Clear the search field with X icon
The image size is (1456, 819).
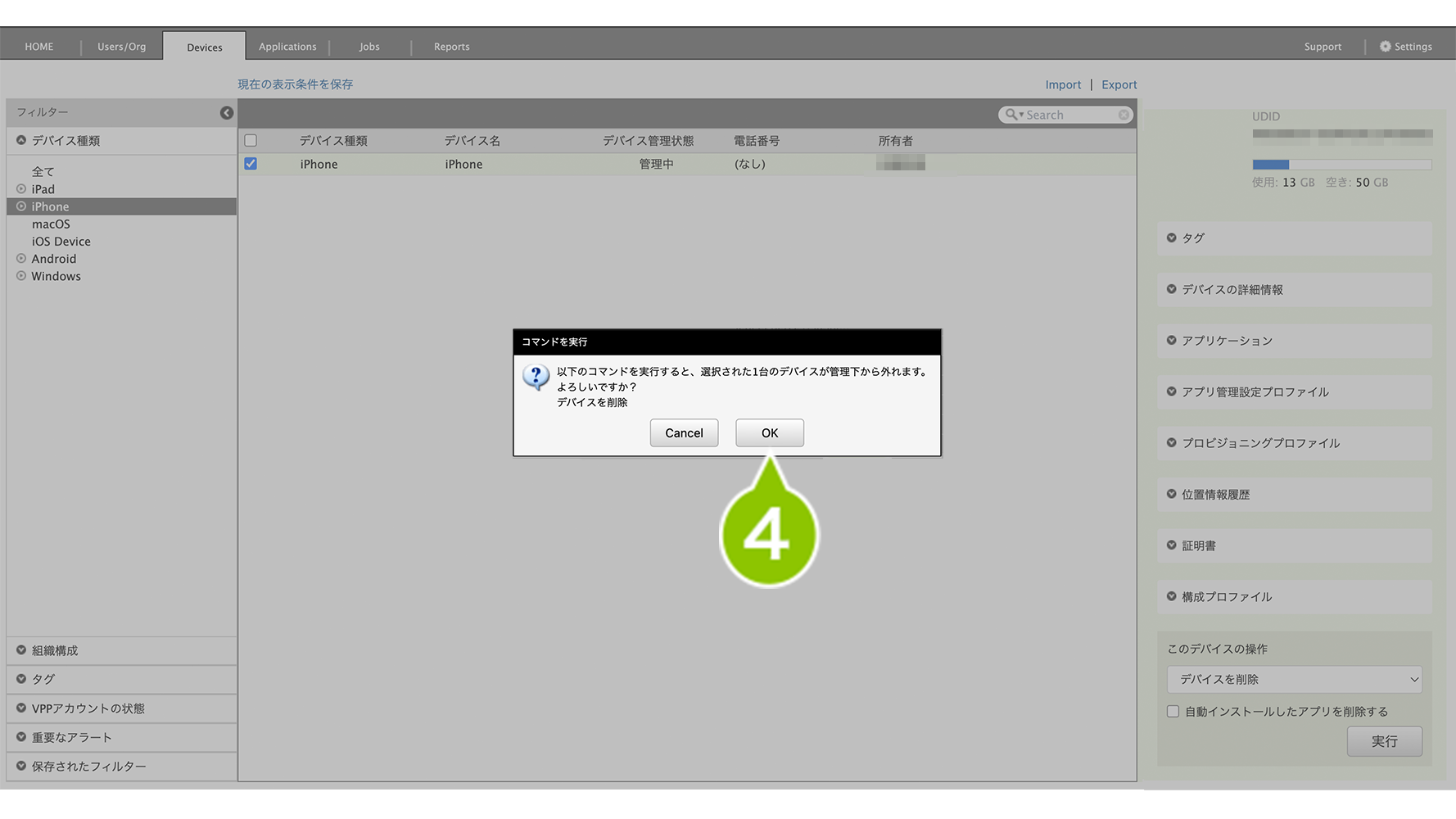pos(1124,115)
